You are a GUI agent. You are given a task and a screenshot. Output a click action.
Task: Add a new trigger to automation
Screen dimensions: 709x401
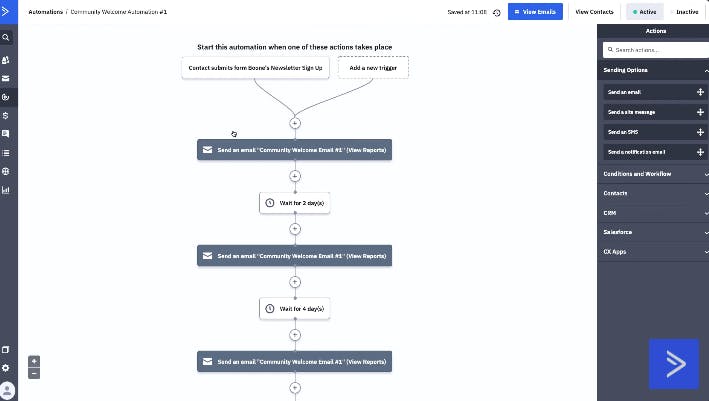coord(373,68)
